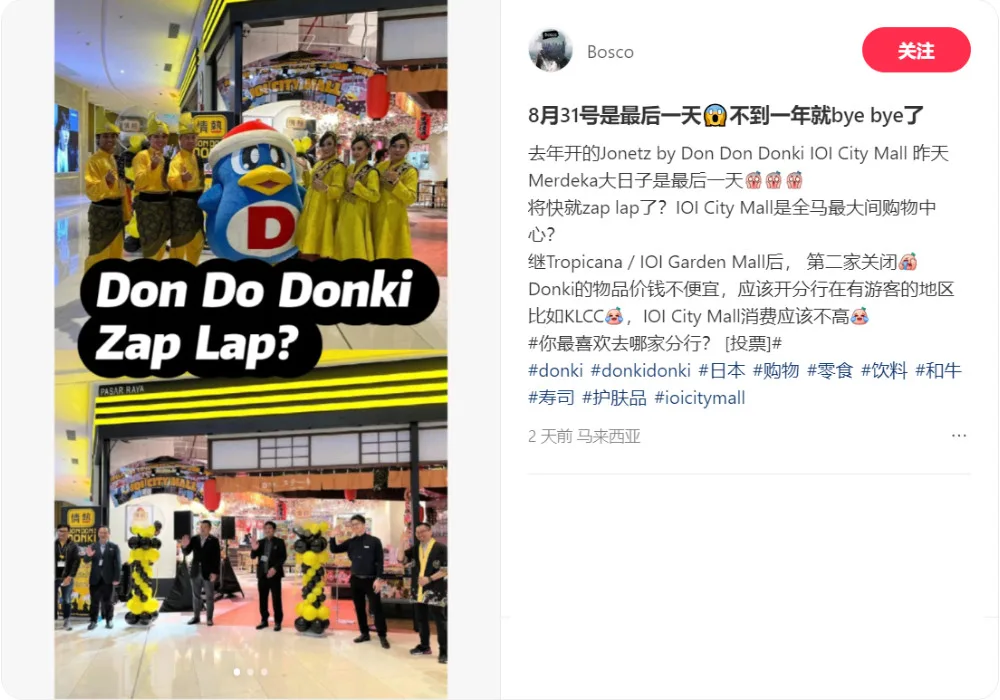The width and height of the screenshot is (1000, 700).
Task: Open the #donki hashtag
Action: tap(555, 370)
